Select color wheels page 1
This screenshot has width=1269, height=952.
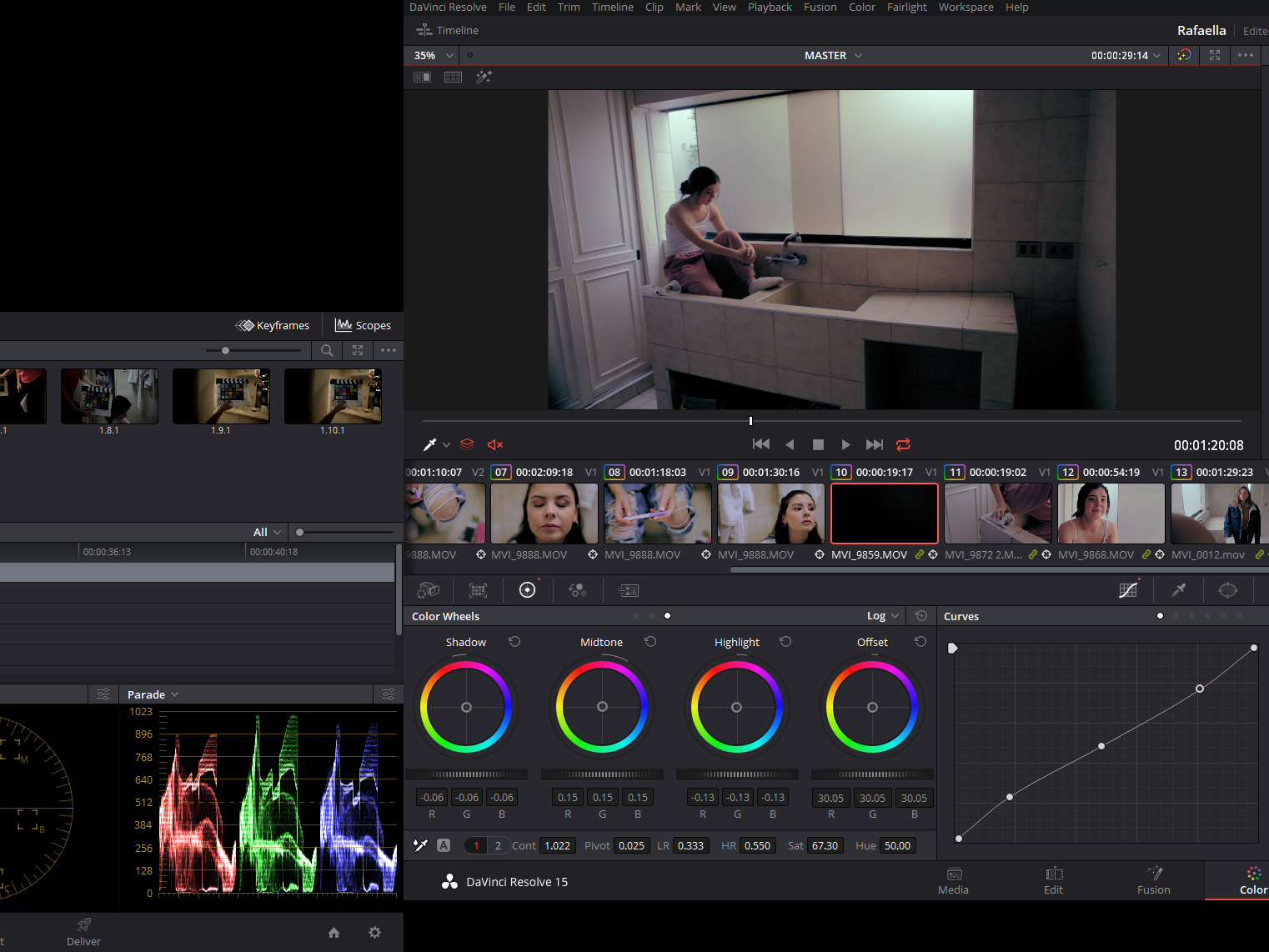tap(476, 845)
